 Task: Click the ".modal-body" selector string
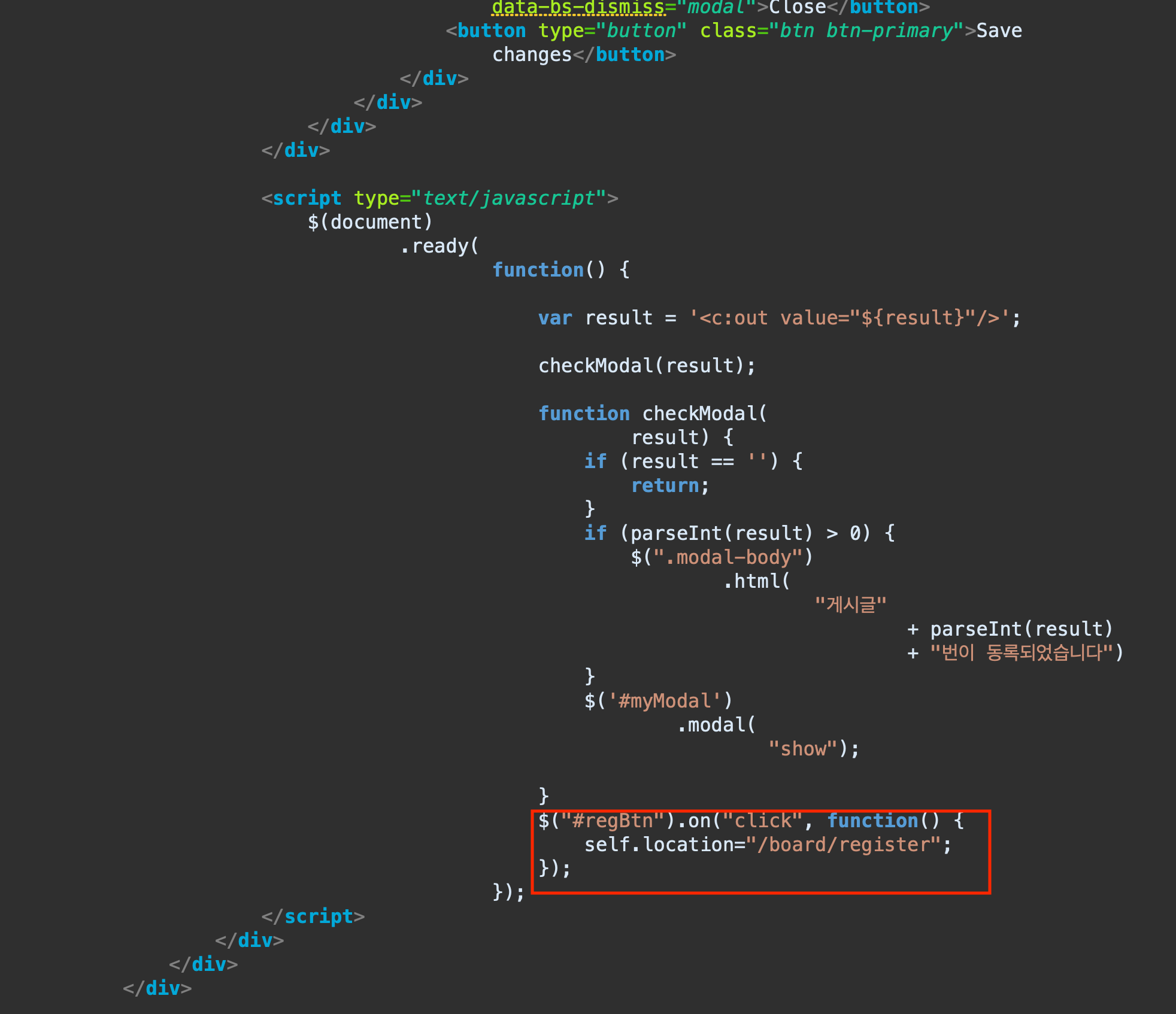pyautogui.click(x=727, y=557)
